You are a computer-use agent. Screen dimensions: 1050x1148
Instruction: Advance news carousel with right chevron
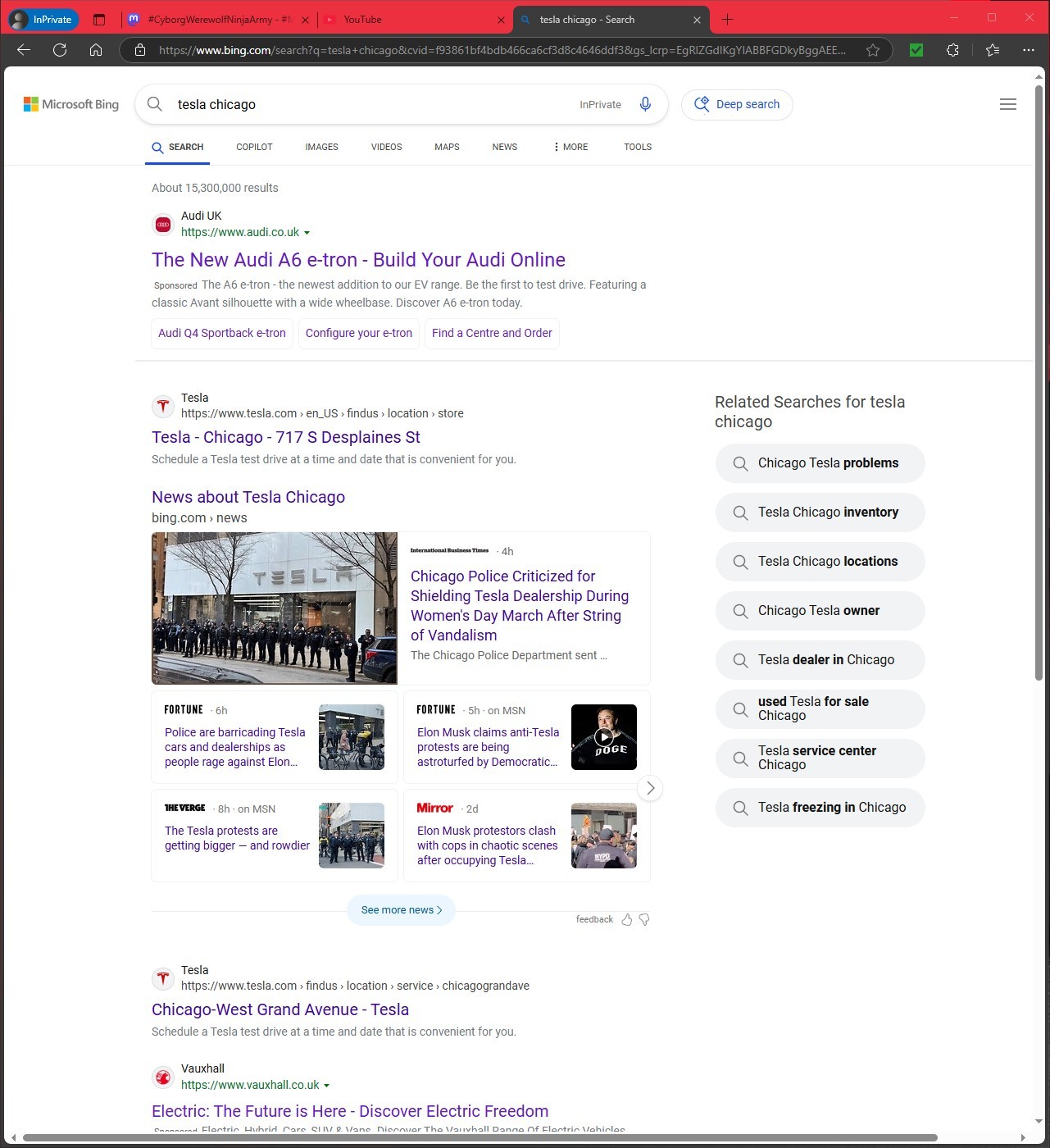point(650,788)
